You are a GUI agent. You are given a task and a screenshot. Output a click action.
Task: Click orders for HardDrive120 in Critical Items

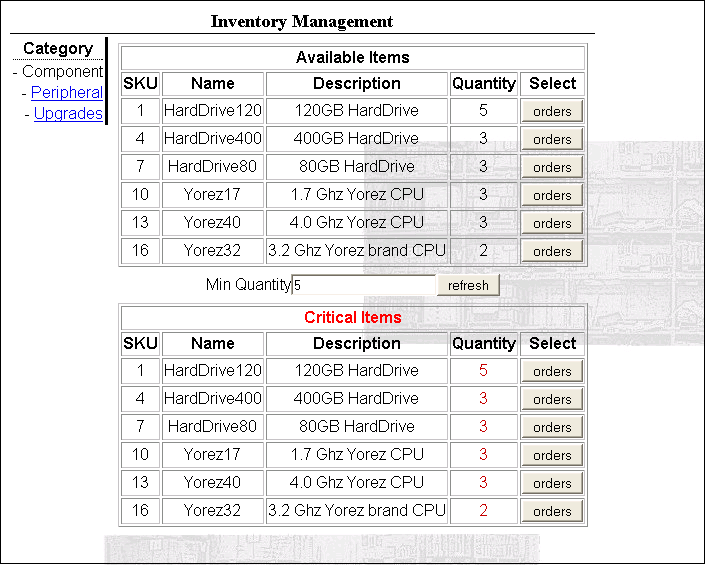(552, 371)
